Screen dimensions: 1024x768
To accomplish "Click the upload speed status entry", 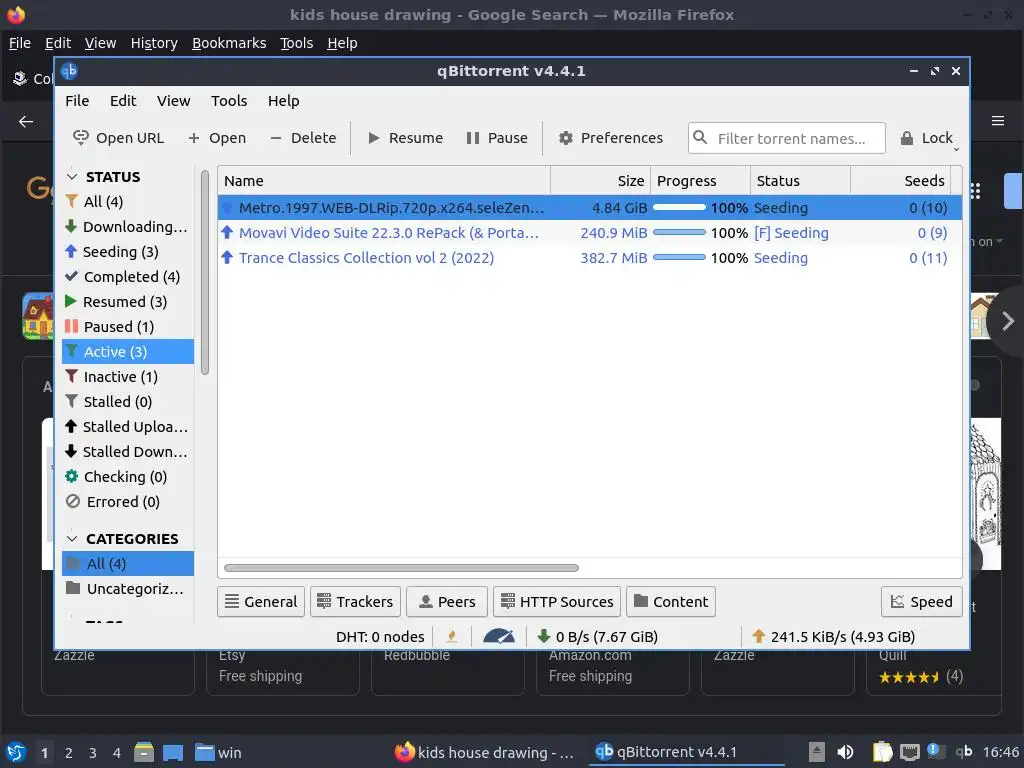I will click(x=833, y=637).
